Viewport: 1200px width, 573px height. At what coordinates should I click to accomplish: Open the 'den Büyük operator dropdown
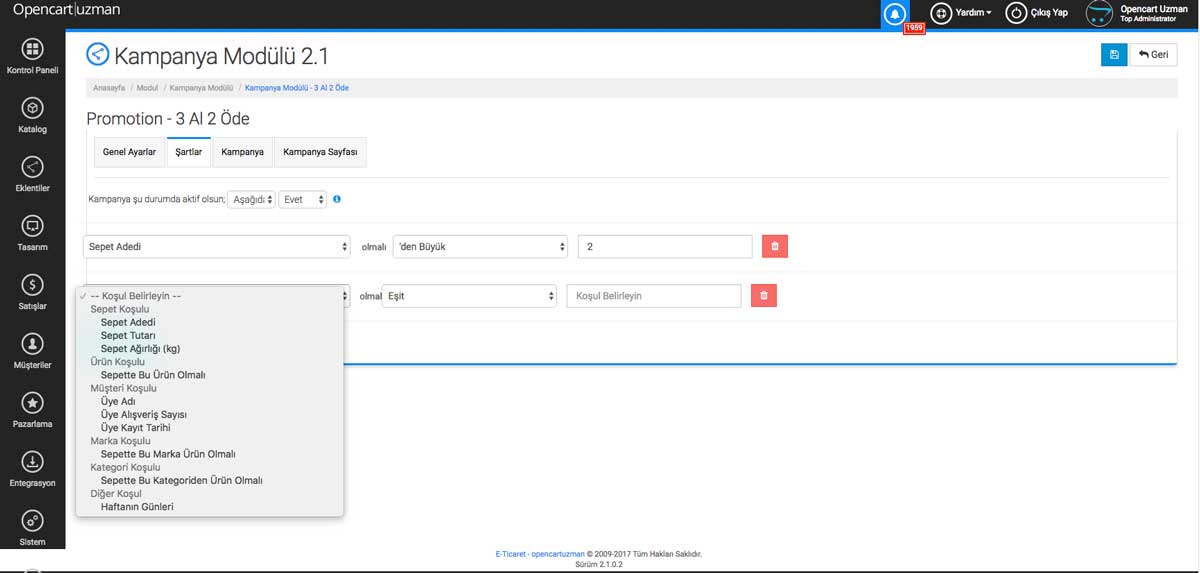pos(480,246)
